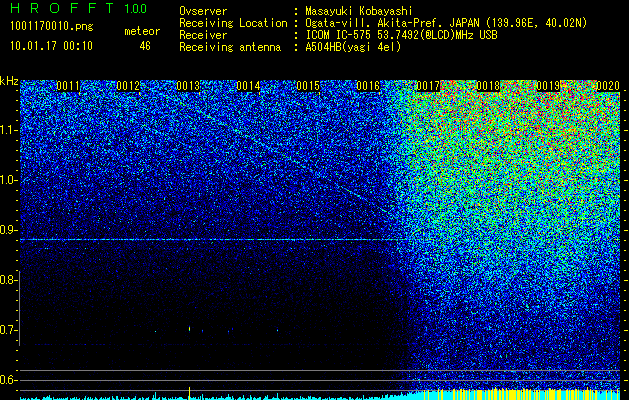The height and width of the screenshot is (400, 629).
Task: Click the 0019 time marker
Action: coord(548,86)
